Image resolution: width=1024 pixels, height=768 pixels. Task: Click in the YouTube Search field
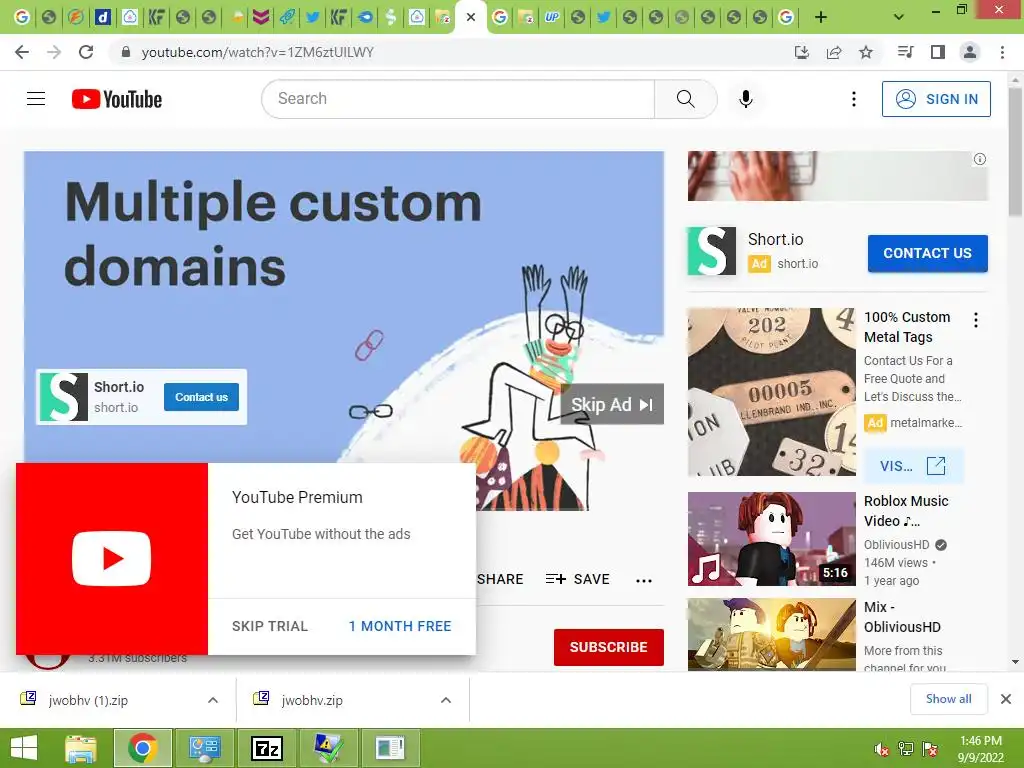click(x=458, y=99)
